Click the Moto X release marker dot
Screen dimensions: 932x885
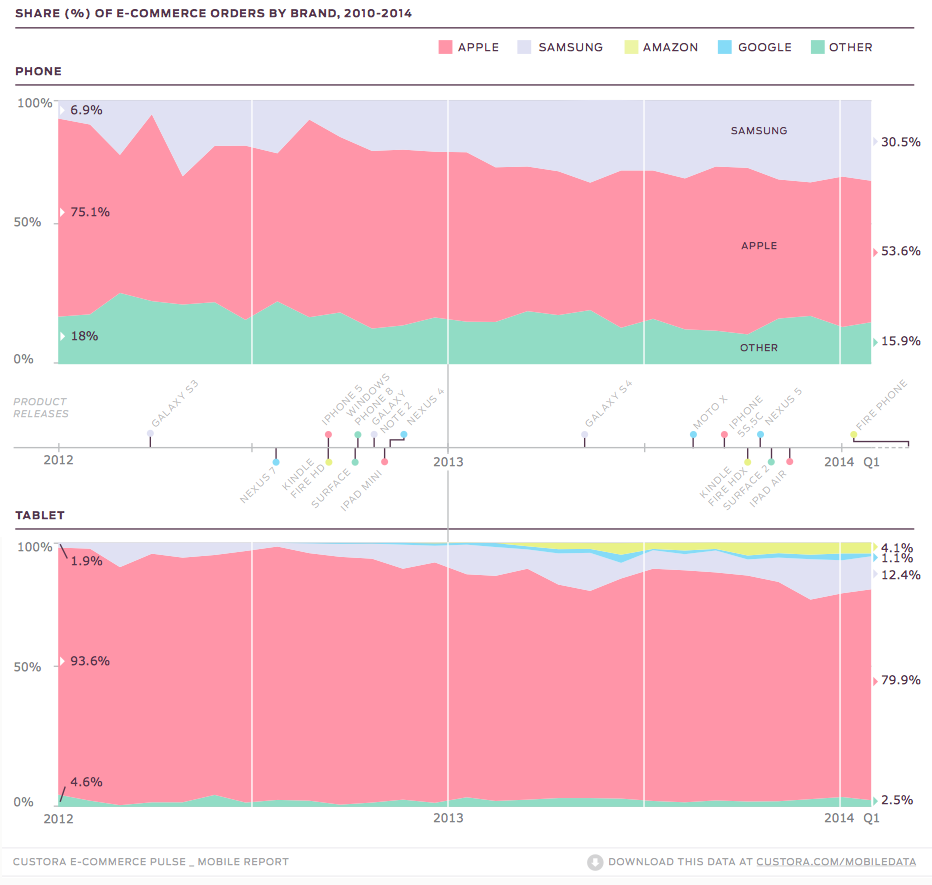click(x=693, y=434)
